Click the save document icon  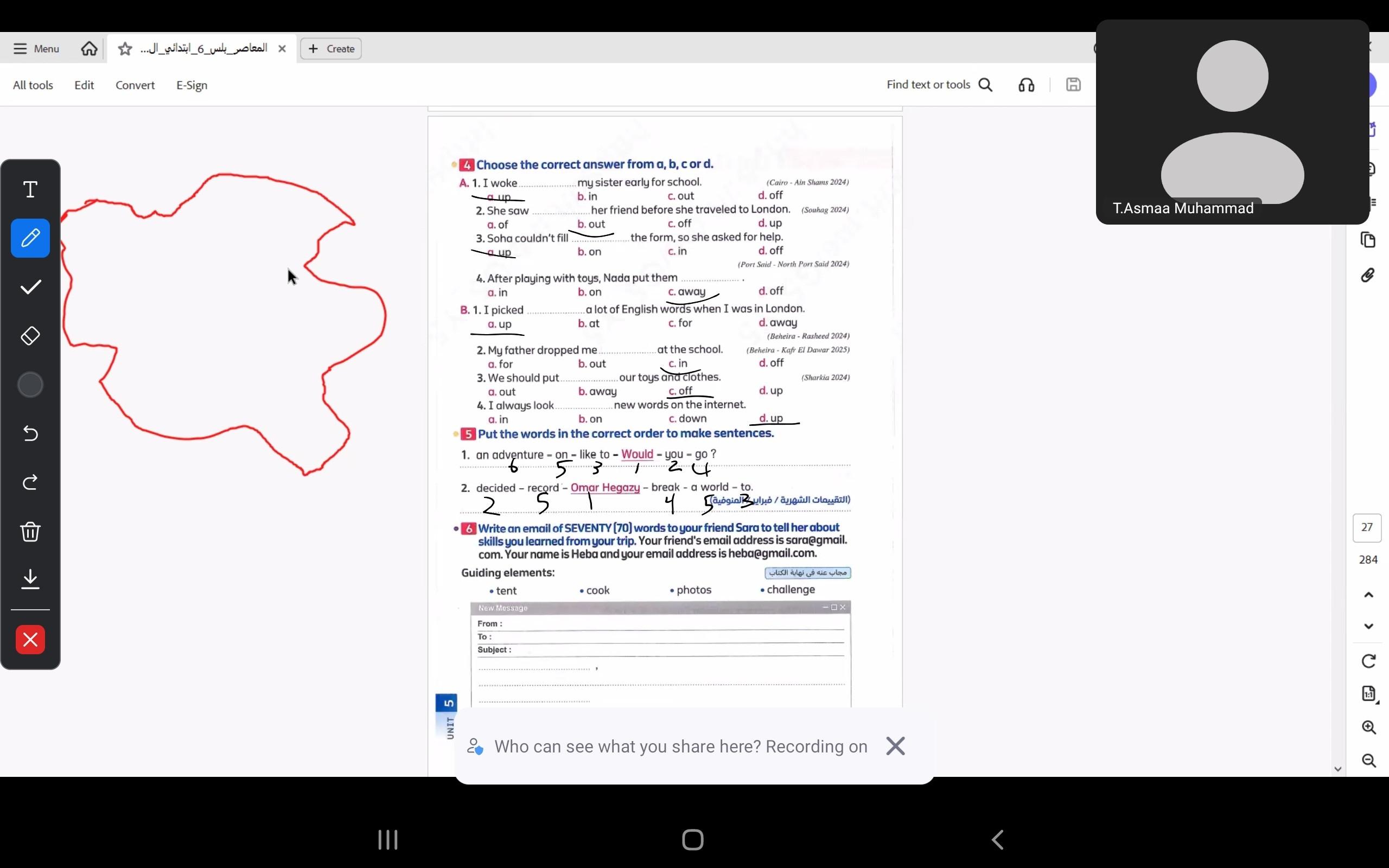click(1073, 85)
